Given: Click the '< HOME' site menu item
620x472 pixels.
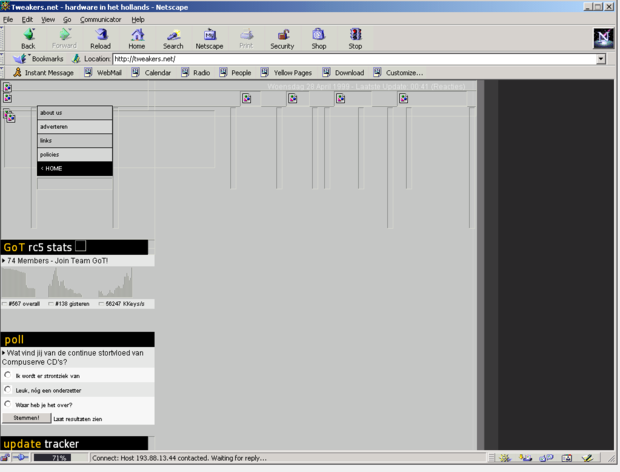Looking at the screenshot, I should click(75, 168).
